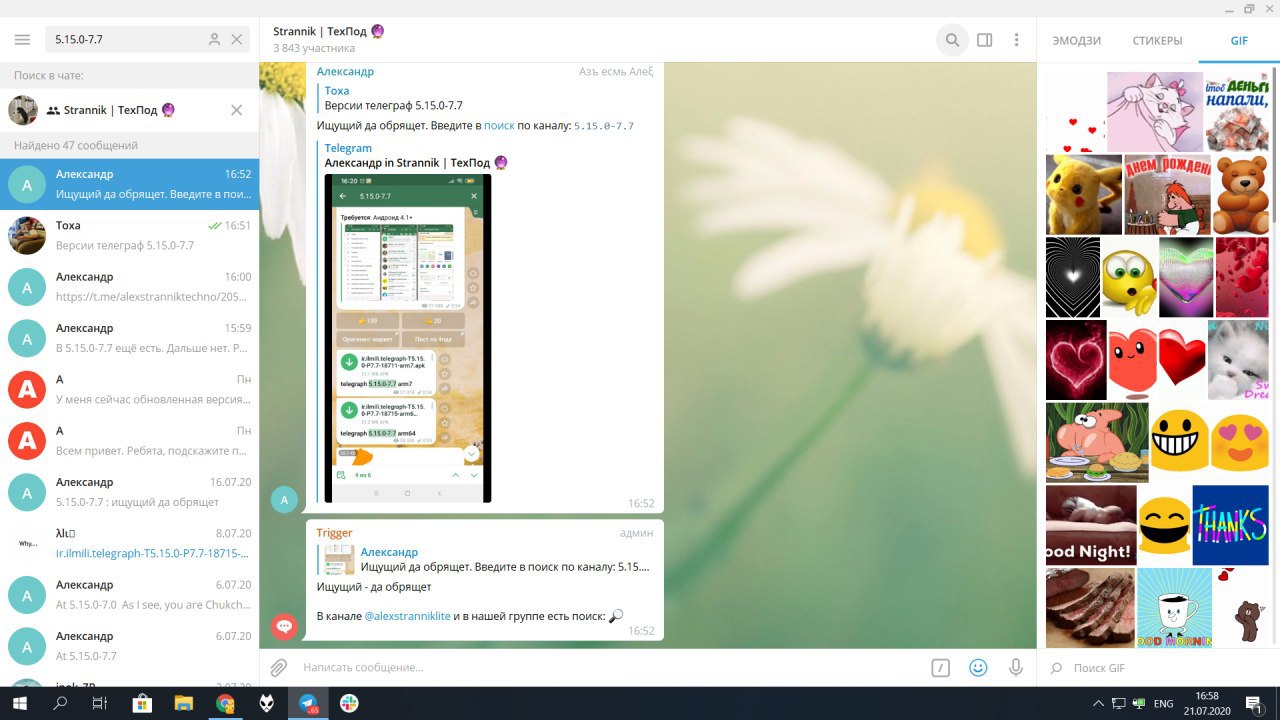Screen dimensions: 1280x720
Task: Open Slack taskbar icon
Action: coord(349,704)
